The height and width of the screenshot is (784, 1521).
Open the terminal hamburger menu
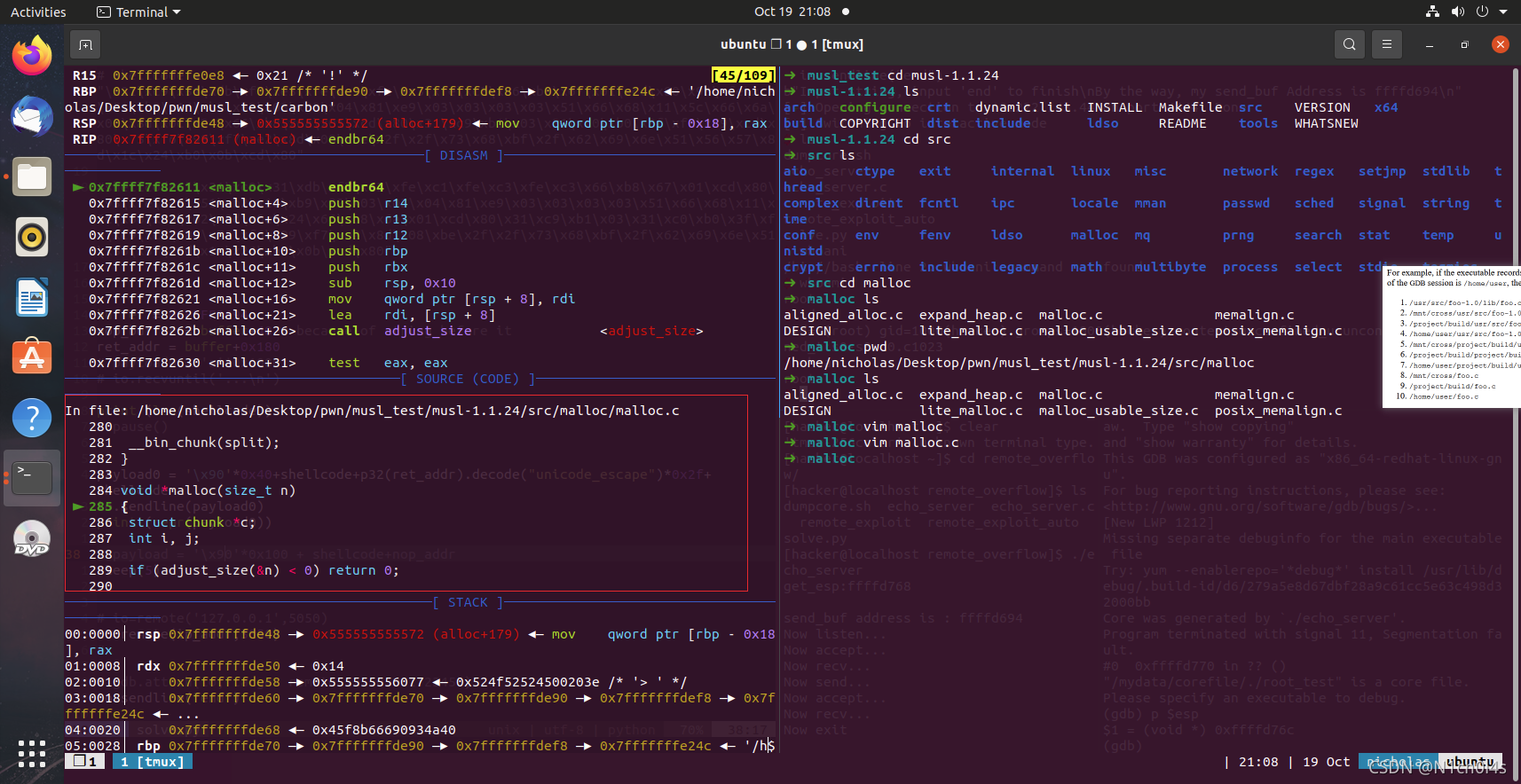(1387, 44)
